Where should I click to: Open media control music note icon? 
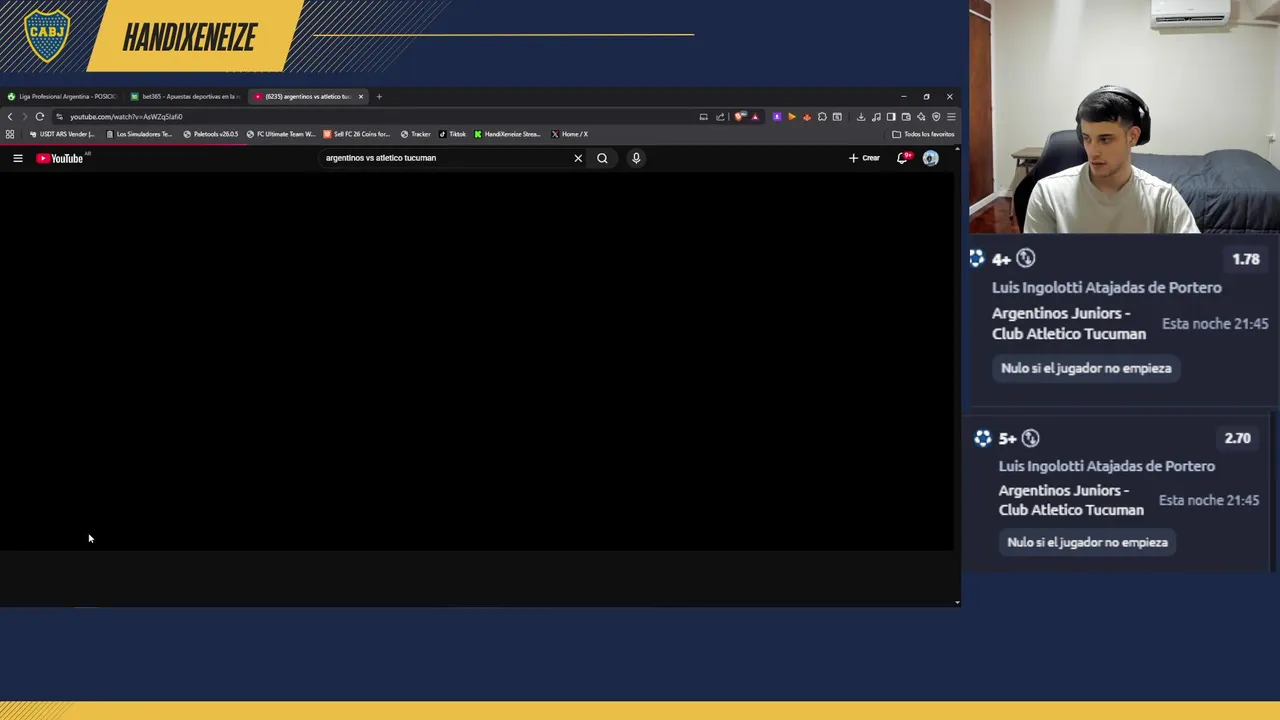click(x=877, y=117)
